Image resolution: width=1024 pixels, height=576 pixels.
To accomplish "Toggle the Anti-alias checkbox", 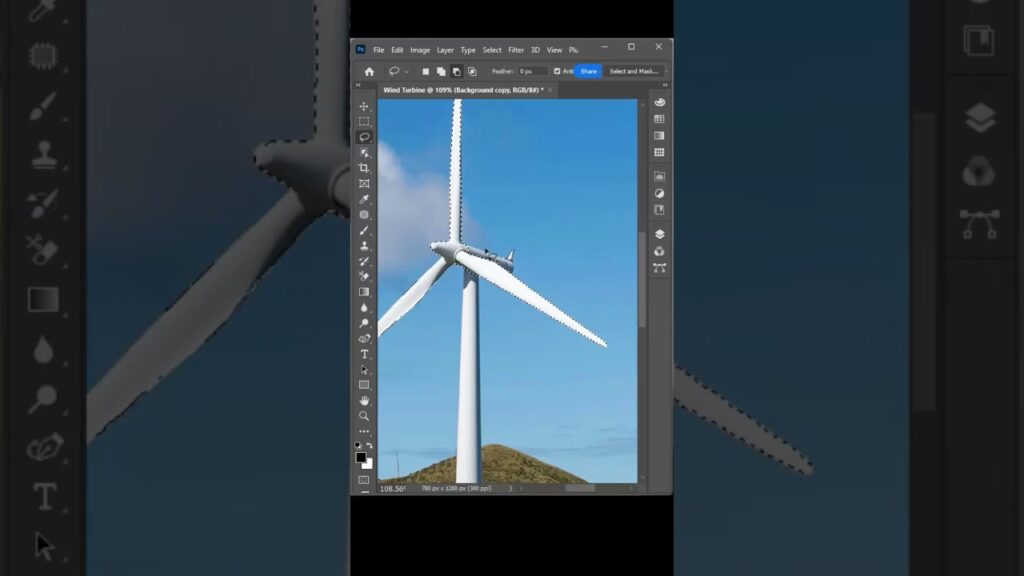I will 557,71.
